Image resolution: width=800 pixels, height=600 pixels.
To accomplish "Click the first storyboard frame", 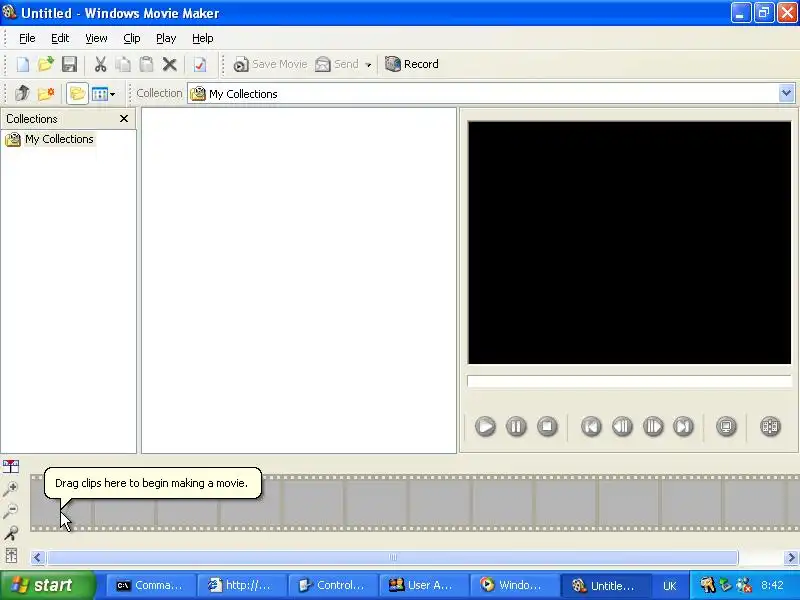I will click(x=61, y=503).
